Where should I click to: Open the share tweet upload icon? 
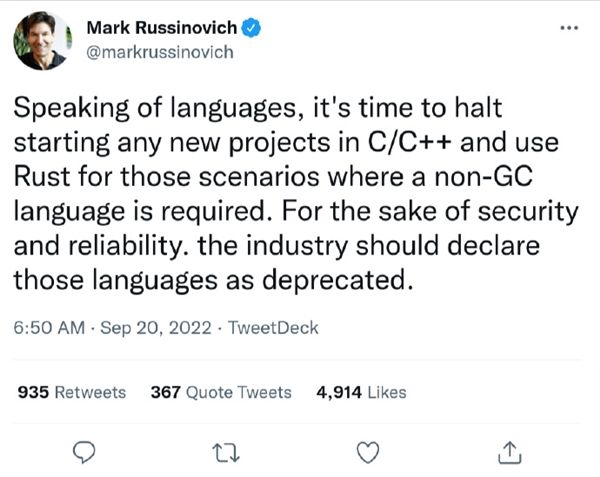coord(510,452)
